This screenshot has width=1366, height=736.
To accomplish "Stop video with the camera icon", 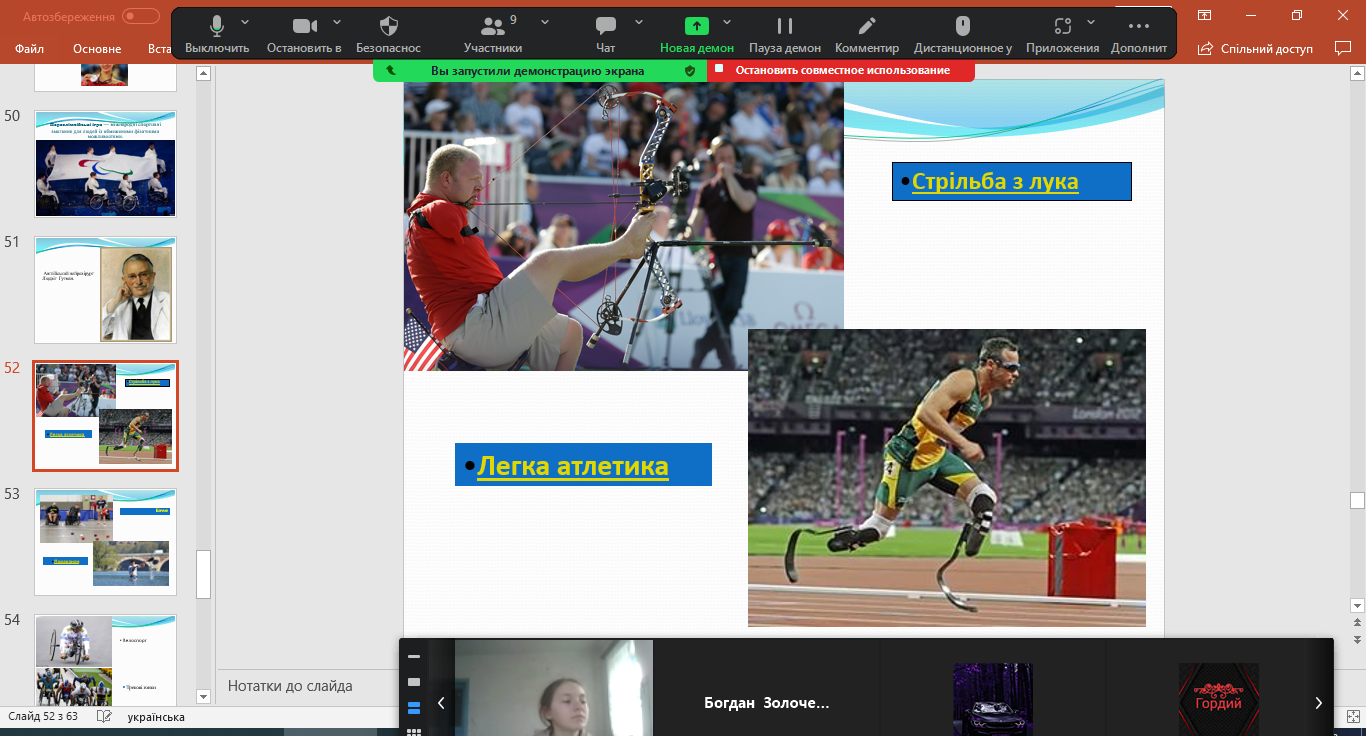I will click(x=304, y=27).
